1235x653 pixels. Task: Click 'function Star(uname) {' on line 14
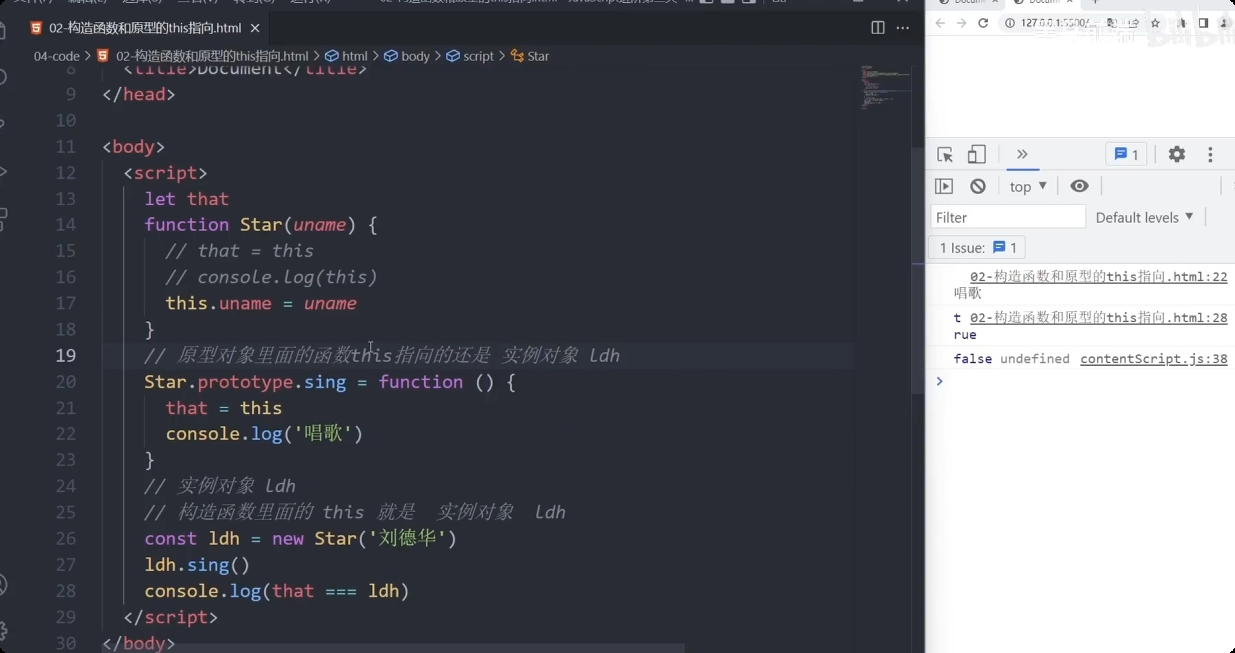click(x=261, y=225)
